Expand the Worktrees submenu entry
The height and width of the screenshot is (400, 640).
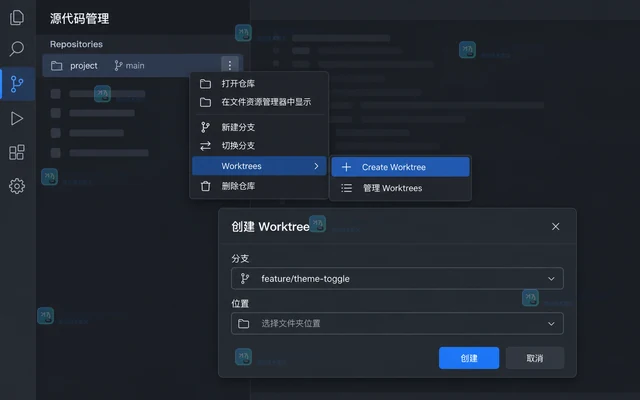[259, 166]
